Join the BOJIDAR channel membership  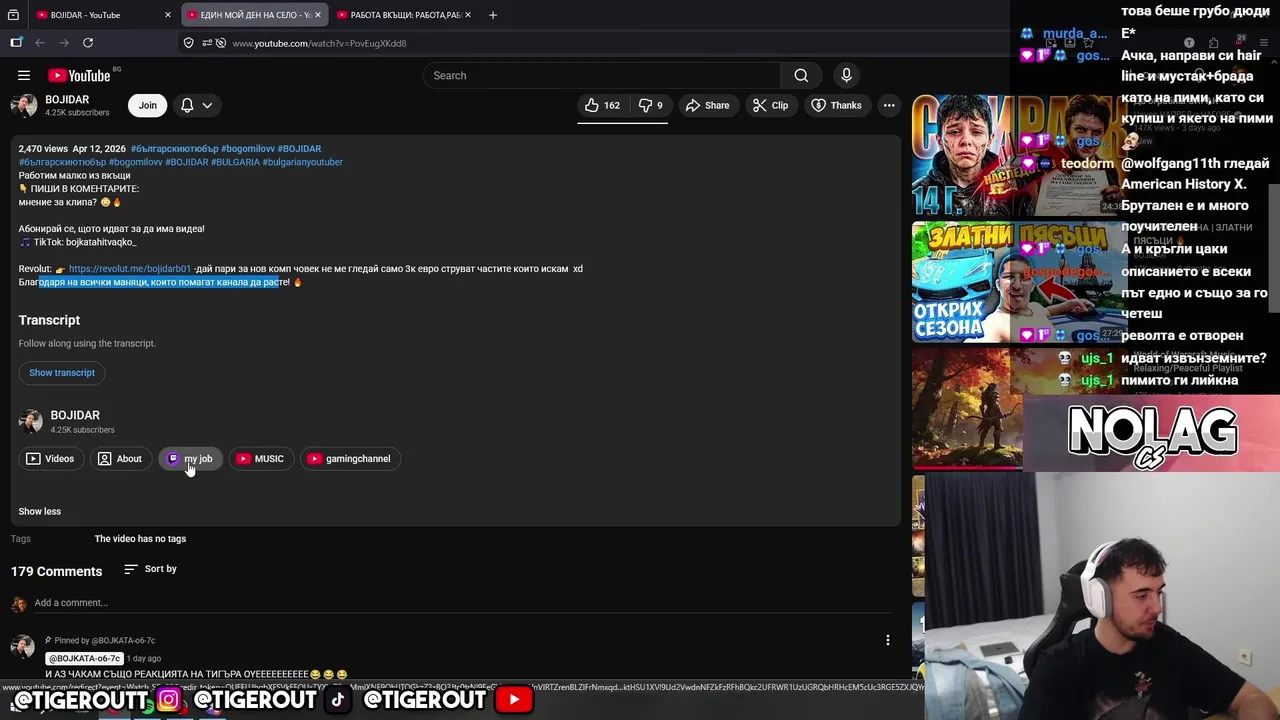pyautogui.click(x=147, y=105)
